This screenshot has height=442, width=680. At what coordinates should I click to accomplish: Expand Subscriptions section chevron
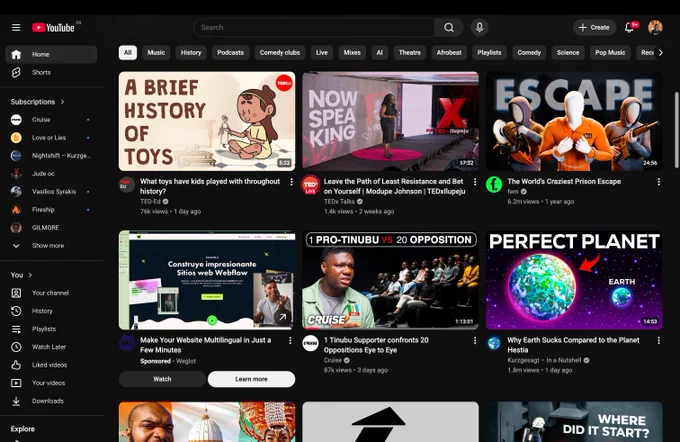coord(62,101)
